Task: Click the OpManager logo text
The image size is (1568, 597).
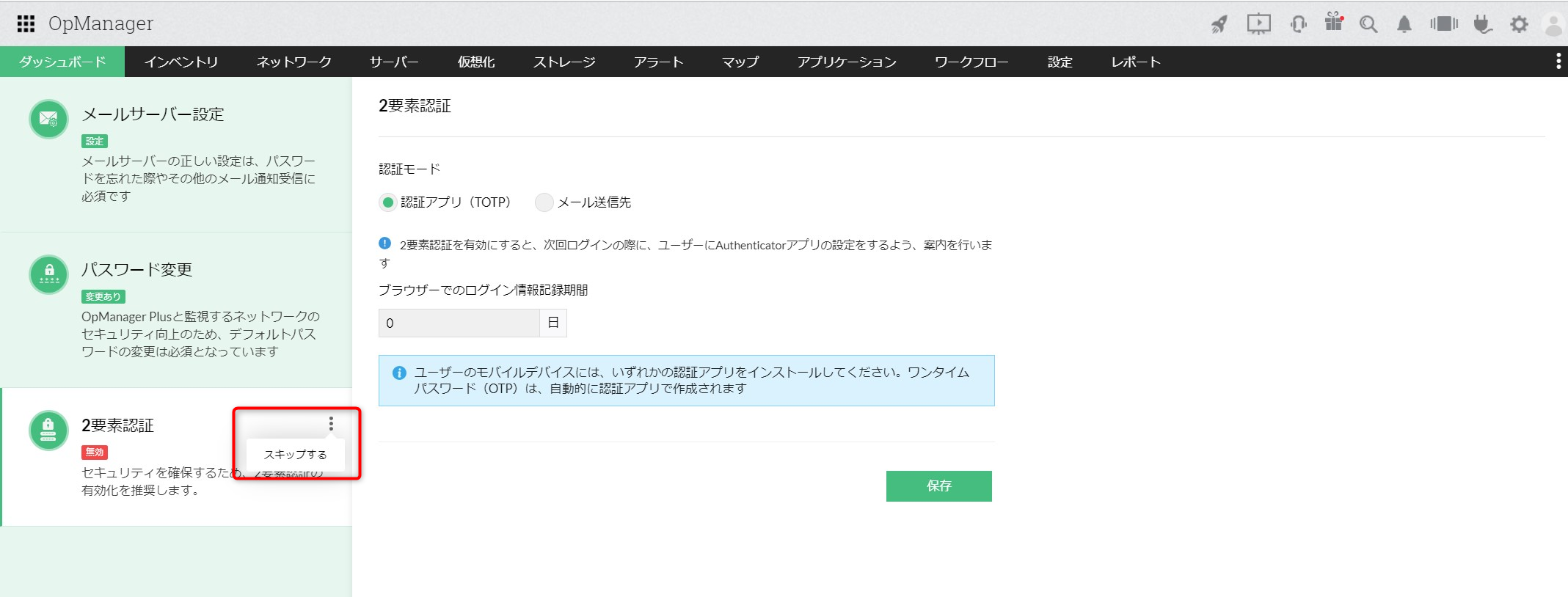Action: (x=101, y=24)
